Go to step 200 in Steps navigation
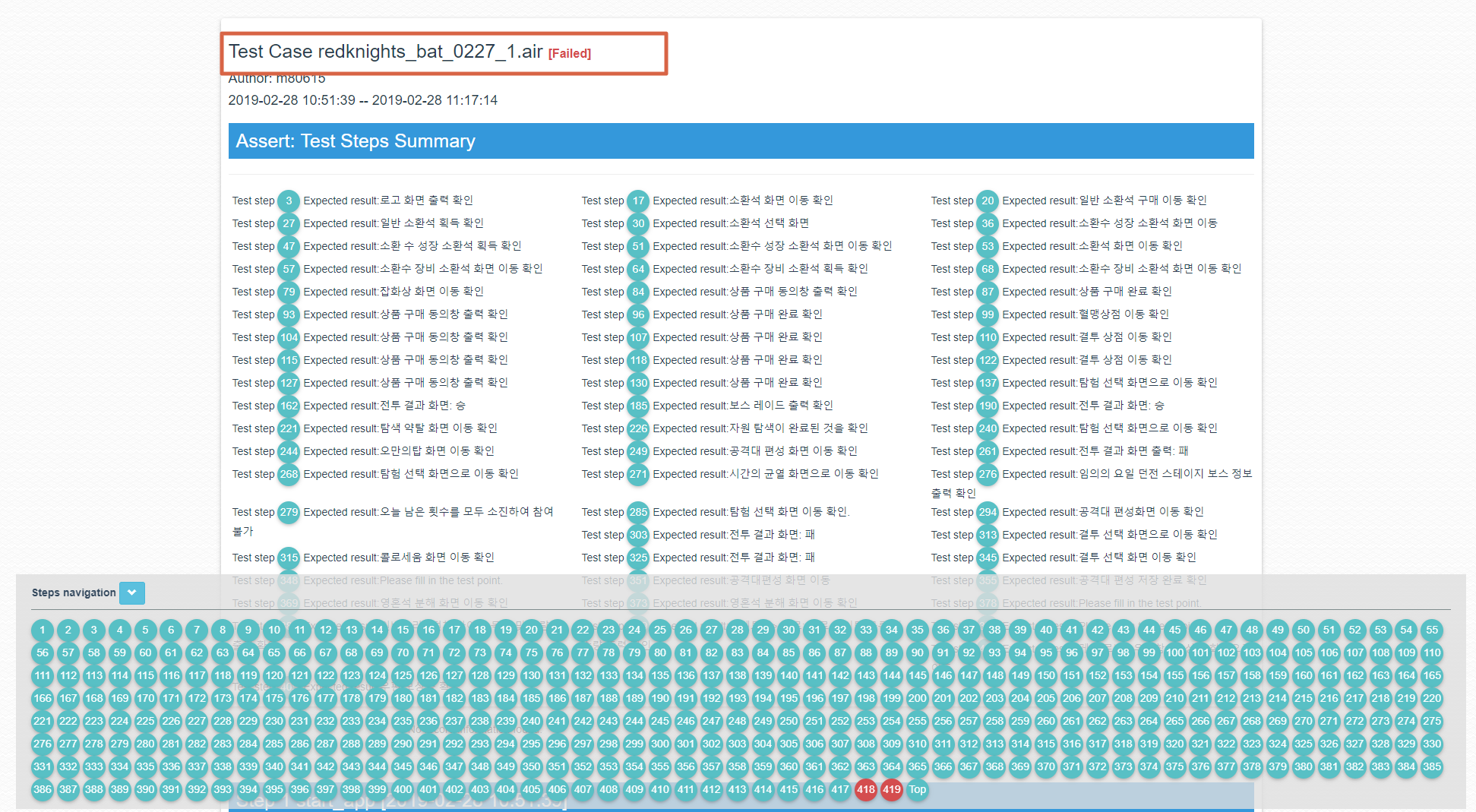Screen dimensions: 1476x812 (x=918, y=698)
